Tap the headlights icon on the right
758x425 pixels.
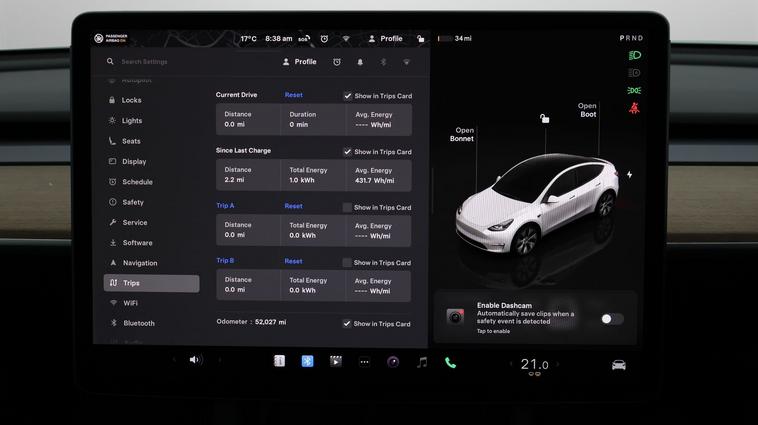[x=634, y=56]
